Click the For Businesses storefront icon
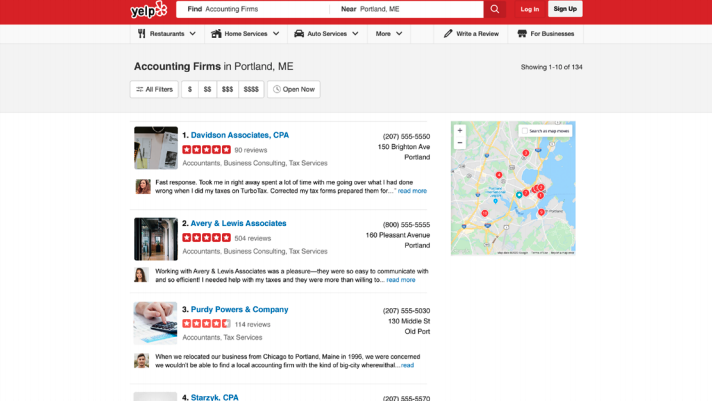The height and width of the screenshot is (401, 712). (x=522, y=34)
